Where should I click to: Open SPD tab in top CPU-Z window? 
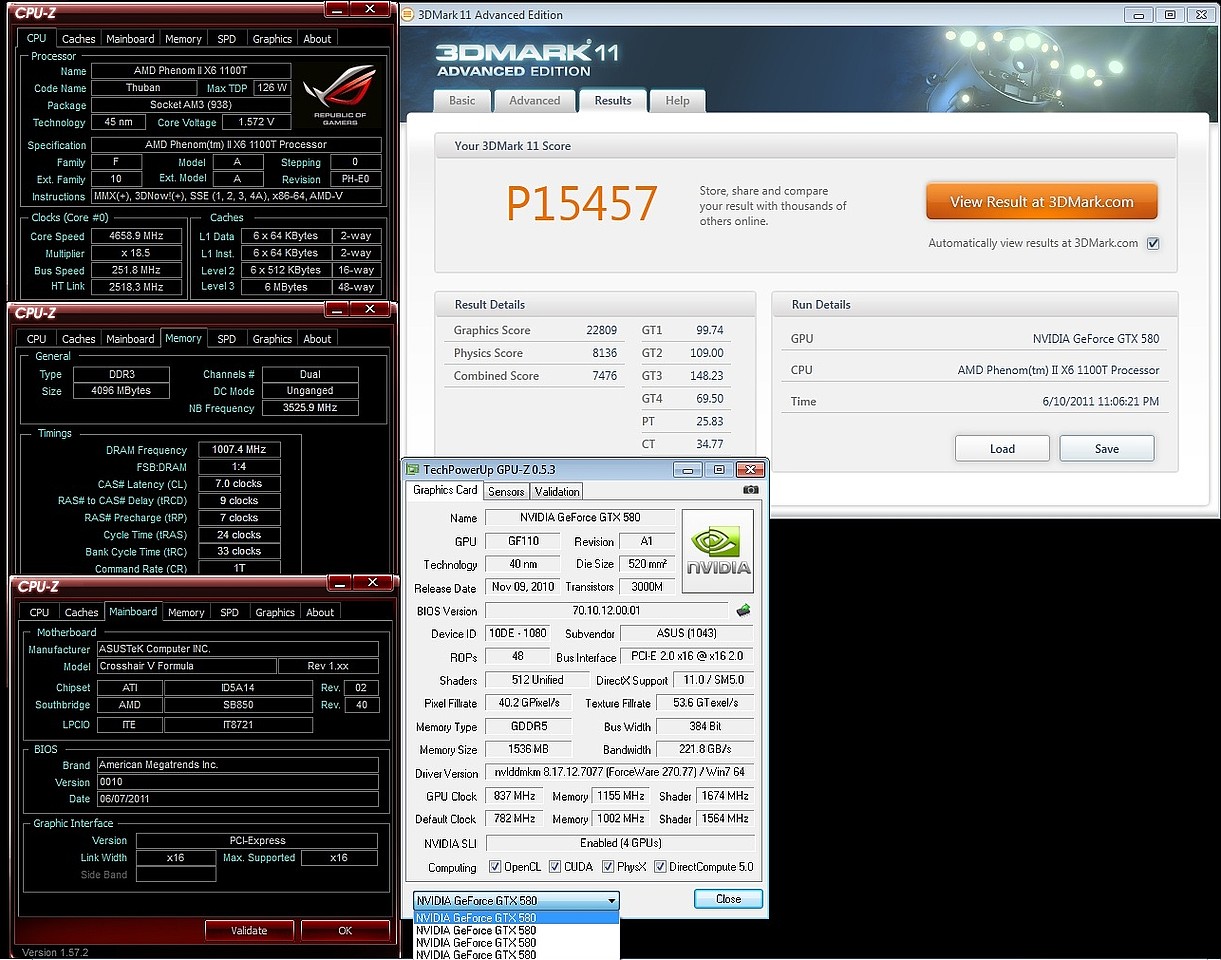point(227,39)
